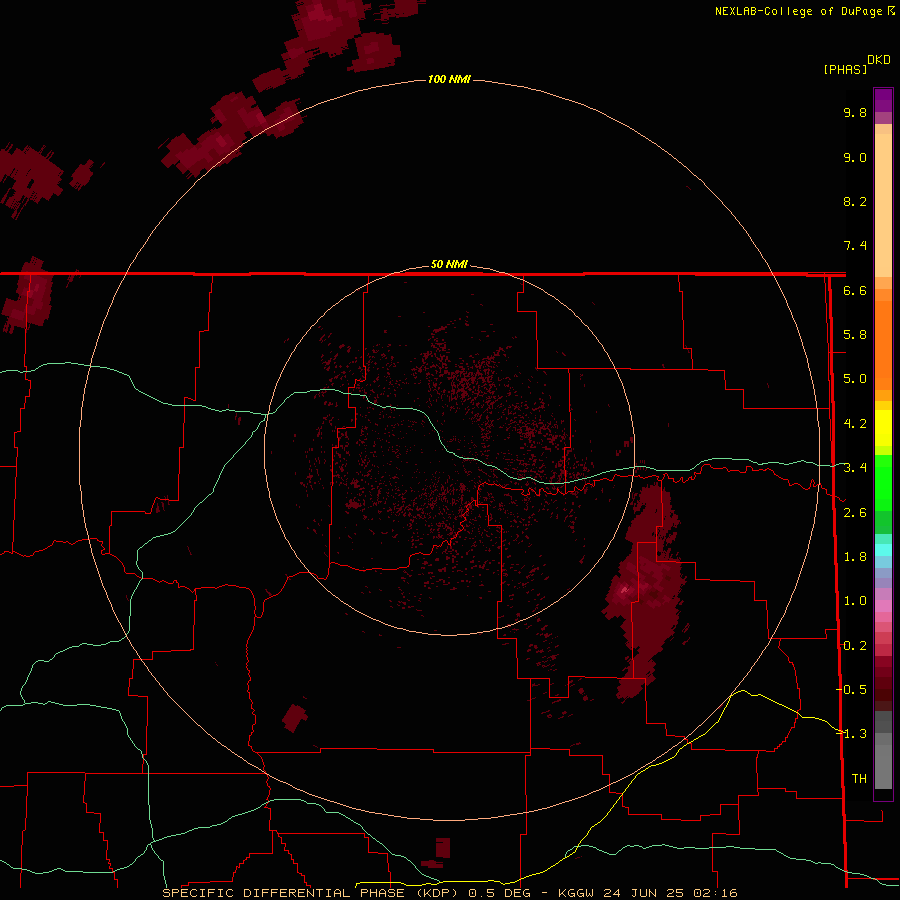Click the 5.0 scale label
Image resolution: width=900 pixels, height=900 pixels.
(x=855, y=379)
